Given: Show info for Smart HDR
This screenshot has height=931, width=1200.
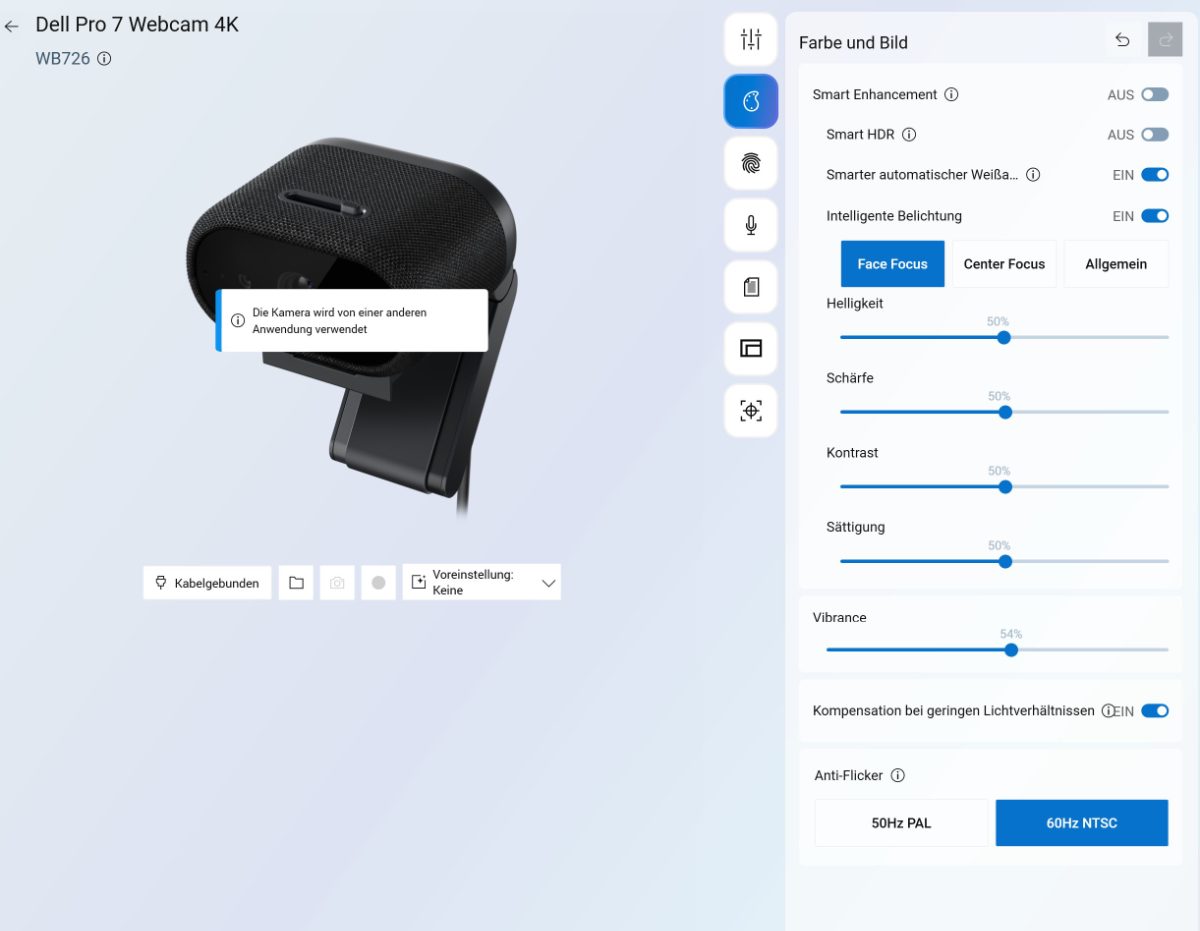Looking at the screenshot, I should (x=909, y=135).
